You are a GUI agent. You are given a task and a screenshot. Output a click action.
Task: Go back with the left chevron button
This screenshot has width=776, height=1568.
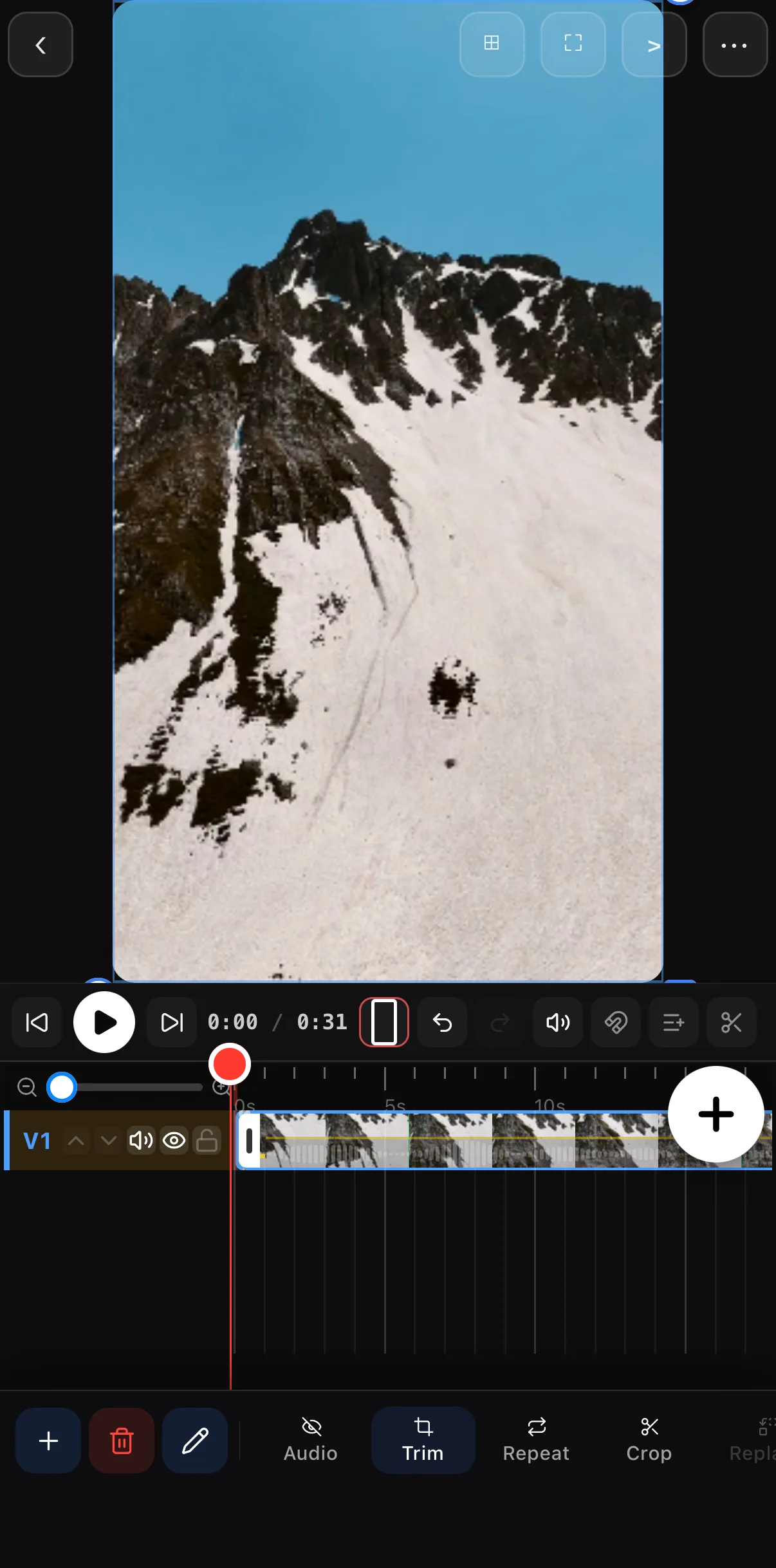40,45
